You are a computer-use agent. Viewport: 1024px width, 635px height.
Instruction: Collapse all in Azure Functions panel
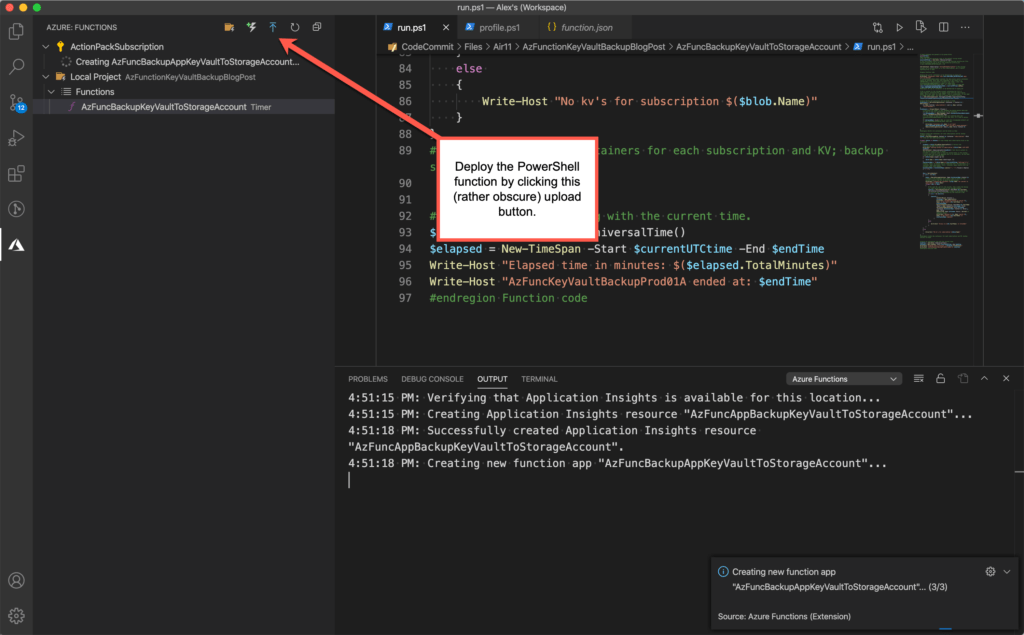pyautogui.click(x=317, y=27)
